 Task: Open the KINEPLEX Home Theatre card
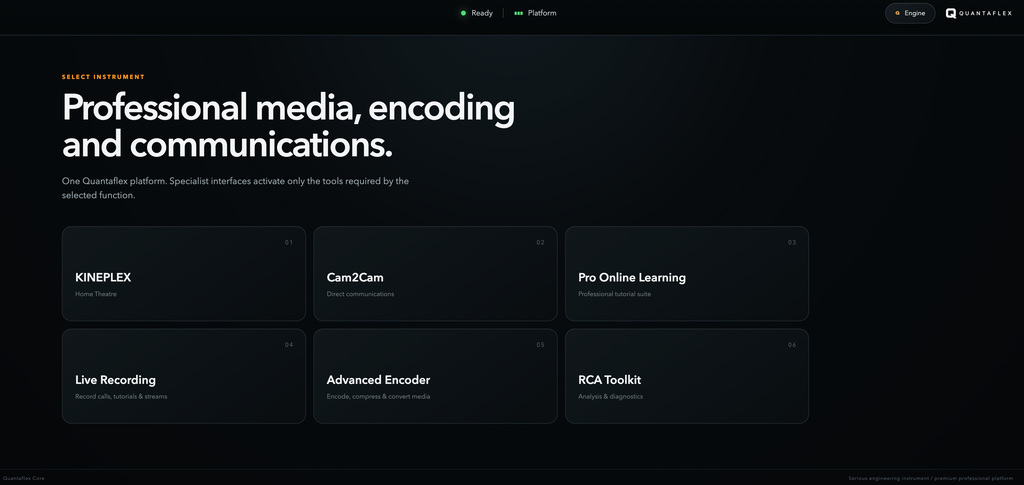click(x=184, y=274)
